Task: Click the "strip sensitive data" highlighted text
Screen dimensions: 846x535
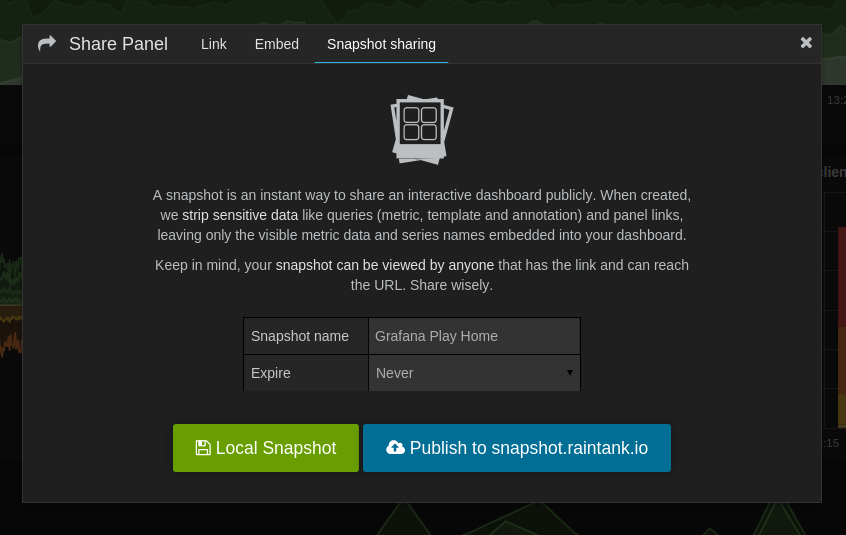Action: point(240,215)
